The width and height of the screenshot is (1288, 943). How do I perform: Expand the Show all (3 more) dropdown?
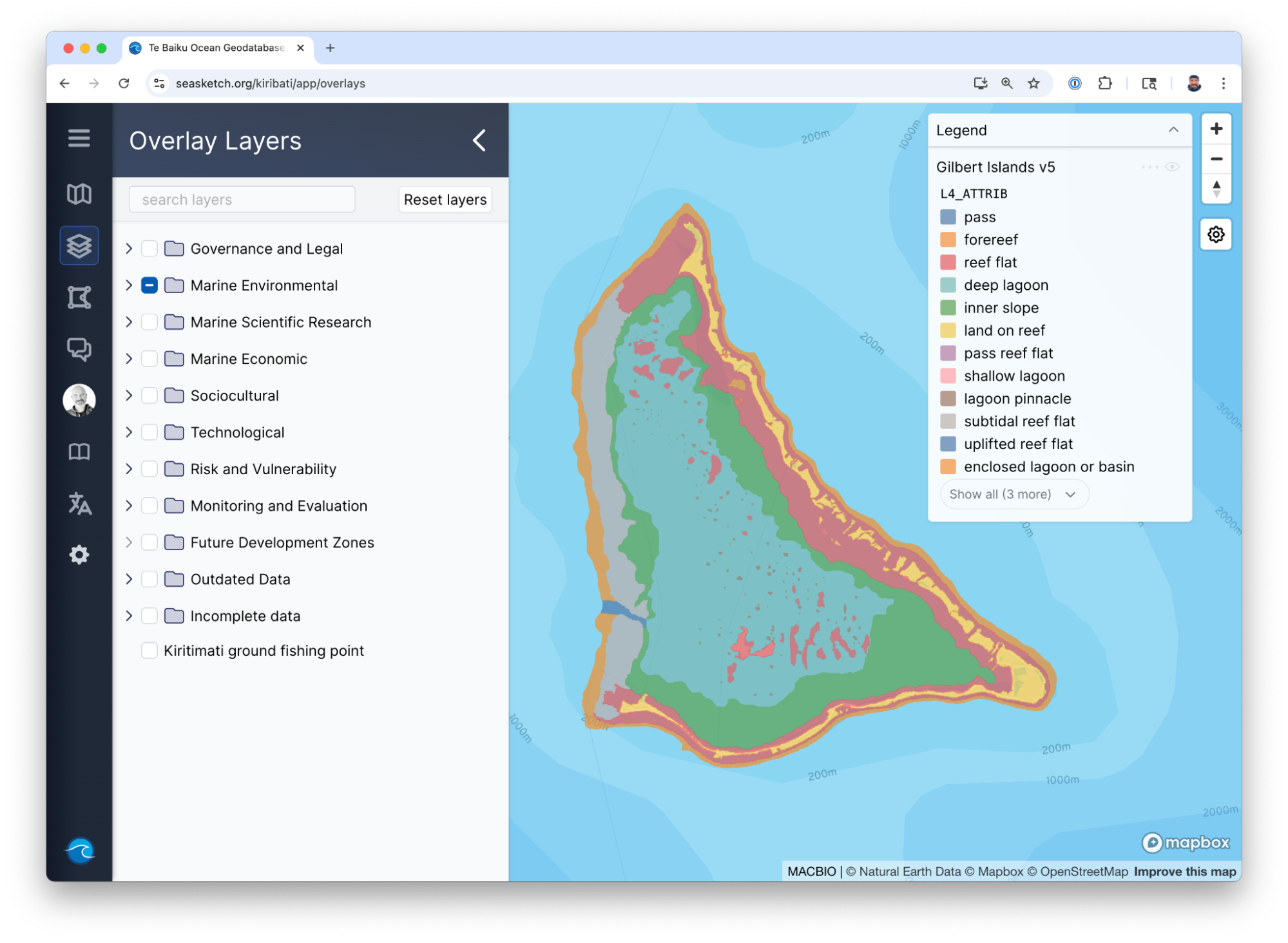[1013, 494]
